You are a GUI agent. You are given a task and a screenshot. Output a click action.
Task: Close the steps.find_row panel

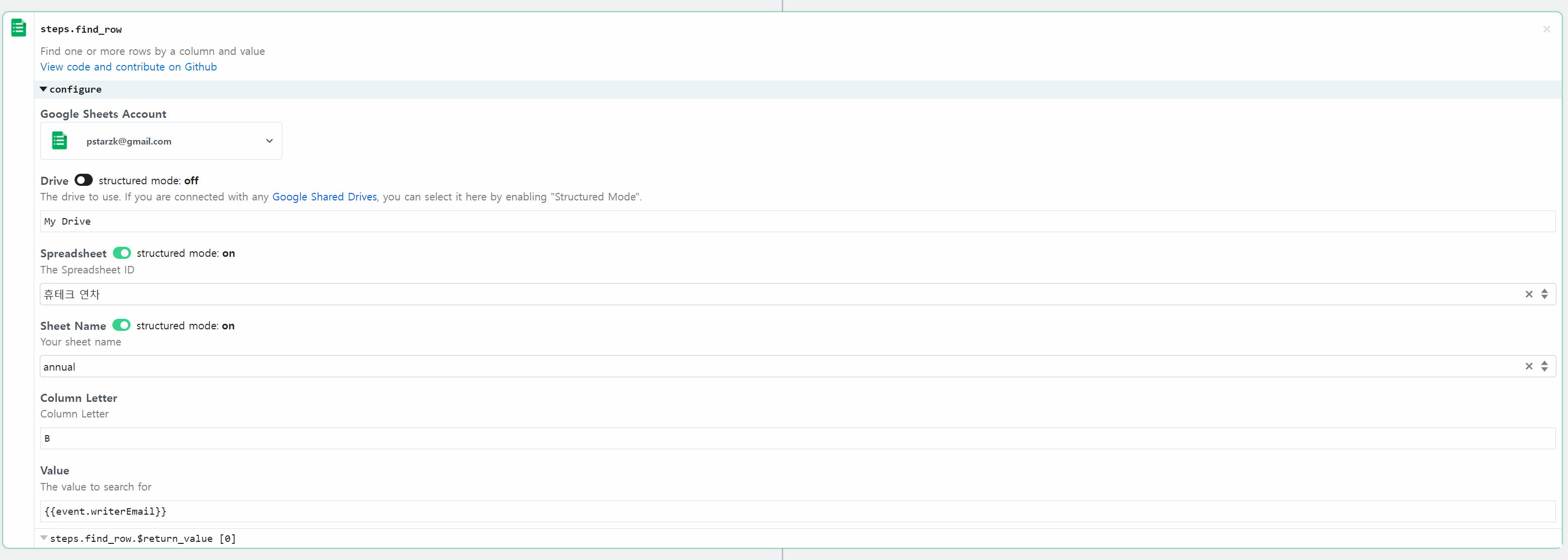pyautogui.click(x=1546, y=29)
